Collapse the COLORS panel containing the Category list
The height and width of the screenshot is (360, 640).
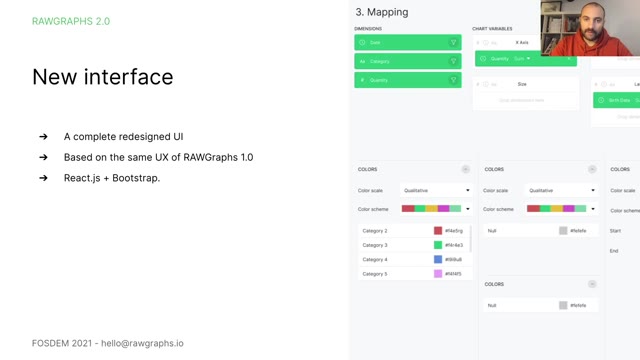[x=465, y=169]
